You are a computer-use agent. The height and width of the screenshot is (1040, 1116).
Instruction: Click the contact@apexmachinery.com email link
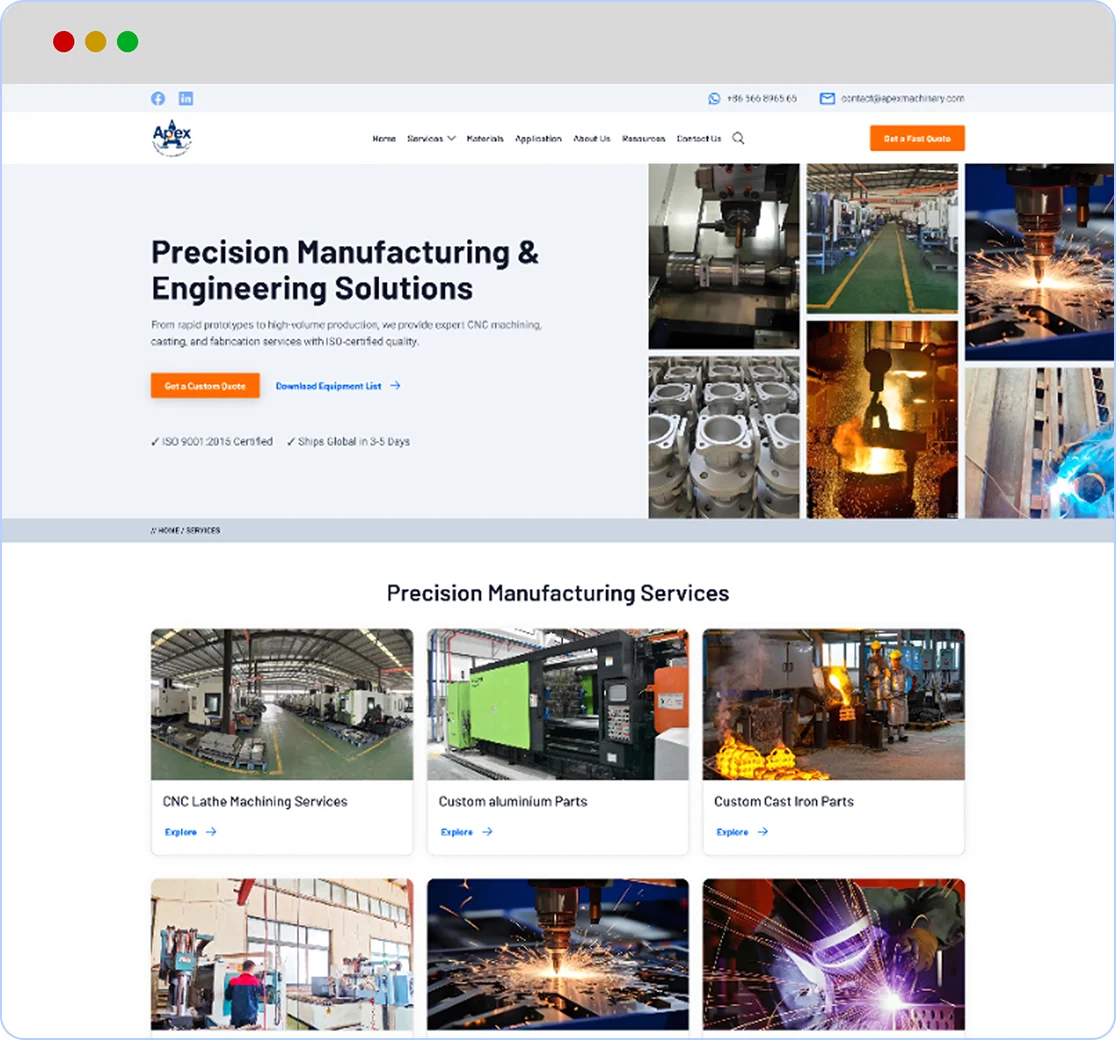904,98
